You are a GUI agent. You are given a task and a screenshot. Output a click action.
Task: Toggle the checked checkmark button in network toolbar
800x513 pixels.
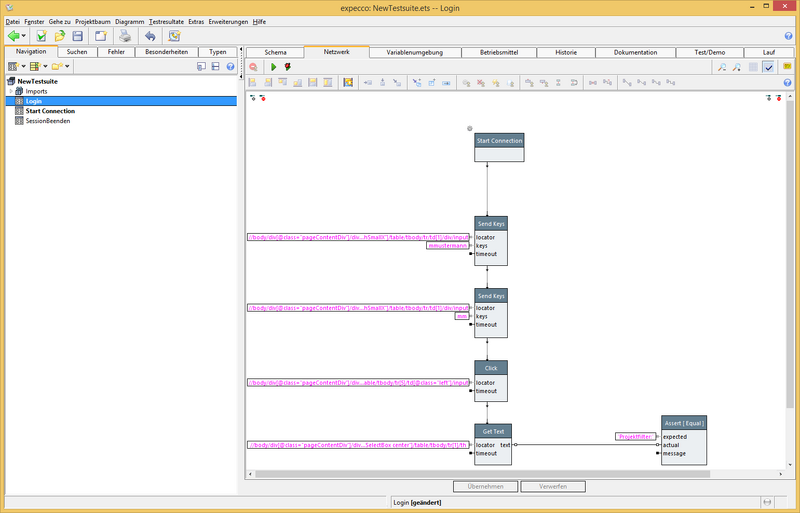point(768,67)
